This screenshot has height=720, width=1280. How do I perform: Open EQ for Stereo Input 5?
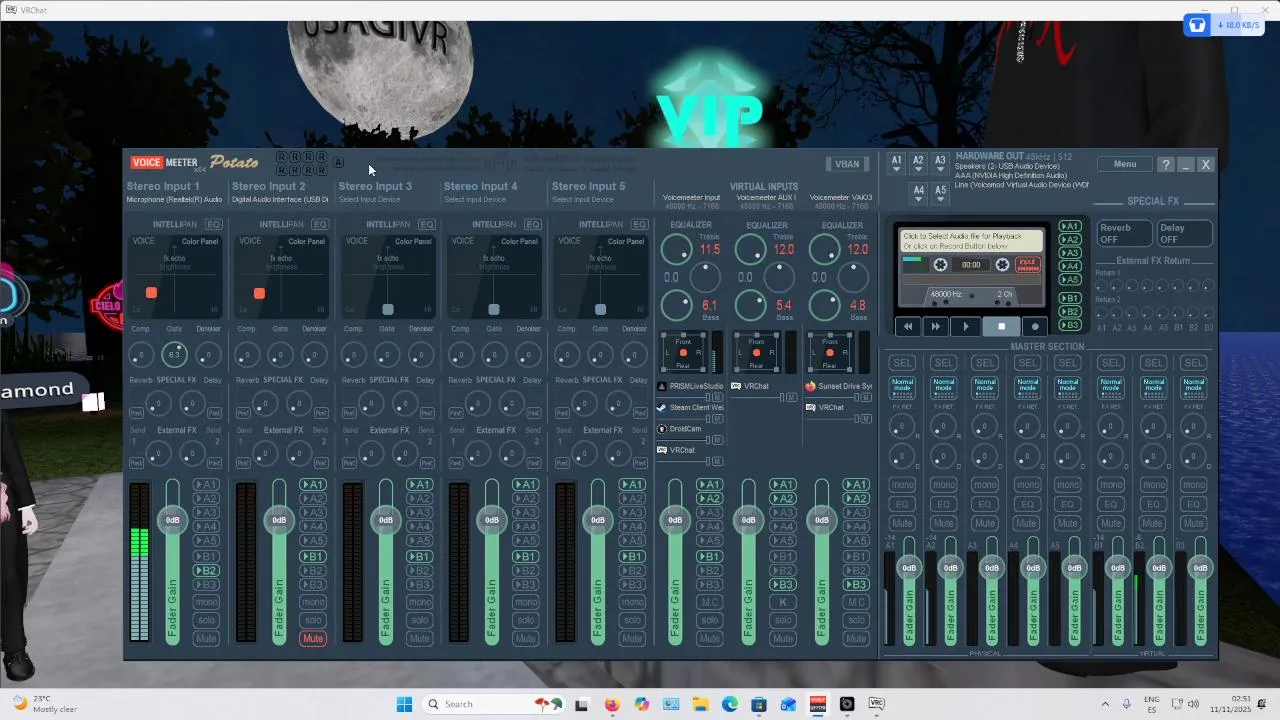coord(640,224)
